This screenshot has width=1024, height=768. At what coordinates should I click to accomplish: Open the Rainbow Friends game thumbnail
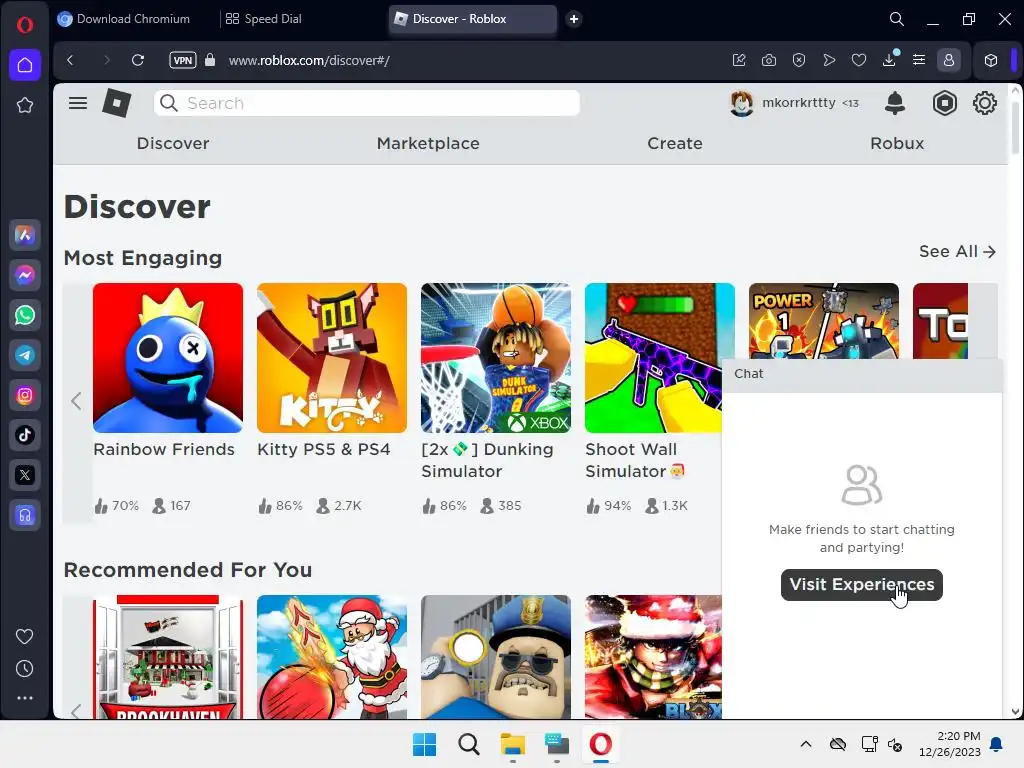coord(168,358)
